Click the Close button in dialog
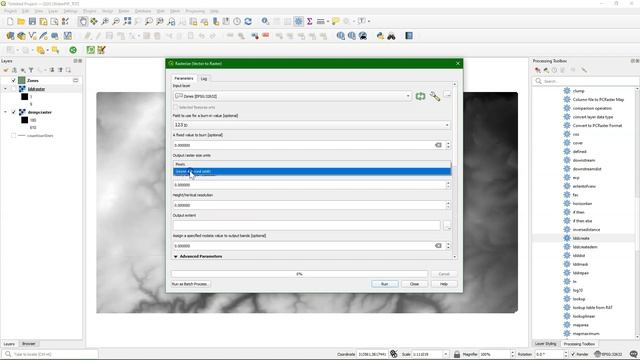 (x=414, y=284)
